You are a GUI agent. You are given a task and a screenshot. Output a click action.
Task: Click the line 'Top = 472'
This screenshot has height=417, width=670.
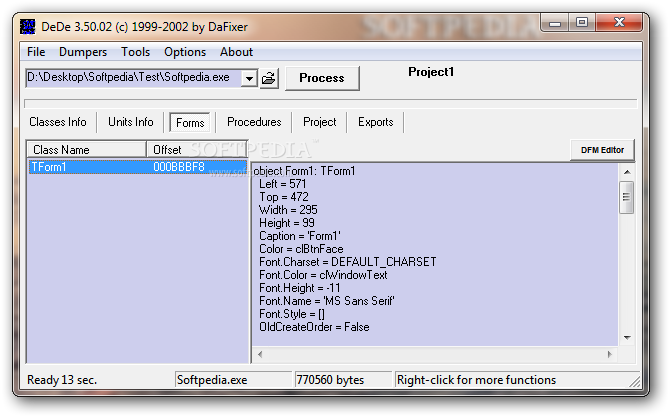[284, 197]
